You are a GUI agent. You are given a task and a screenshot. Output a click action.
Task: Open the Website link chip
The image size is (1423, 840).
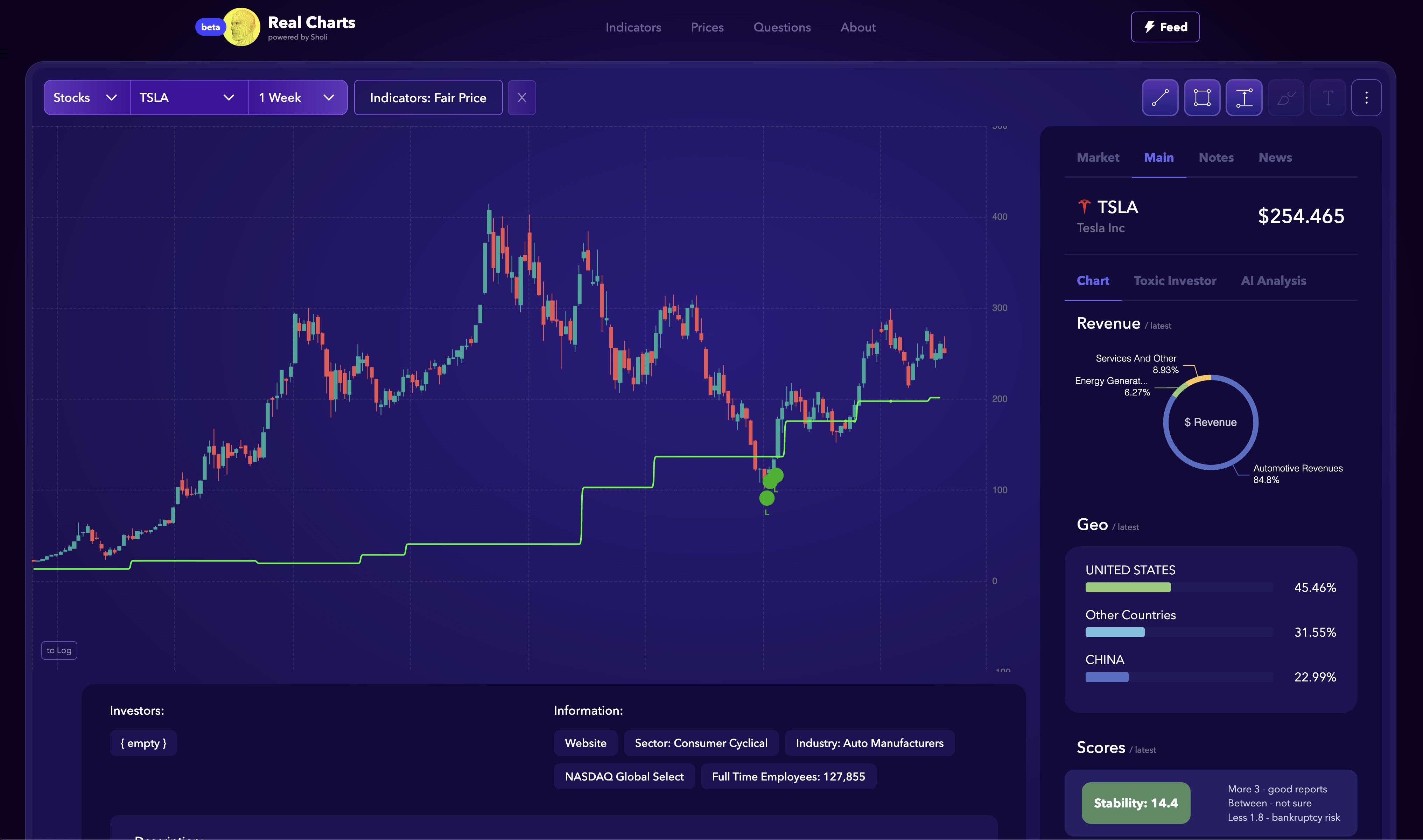pyautogui.click(x=585, y=743)
